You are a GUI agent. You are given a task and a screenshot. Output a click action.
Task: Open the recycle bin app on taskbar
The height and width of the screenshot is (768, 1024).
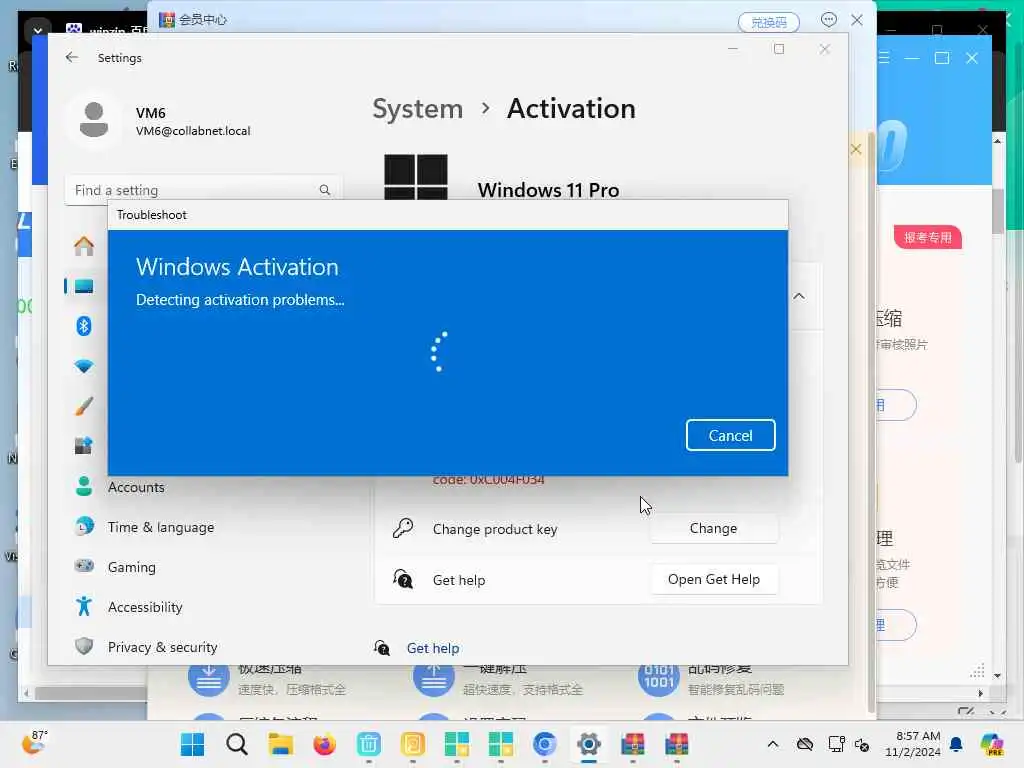pyautogui.click(x=368, y=744)
